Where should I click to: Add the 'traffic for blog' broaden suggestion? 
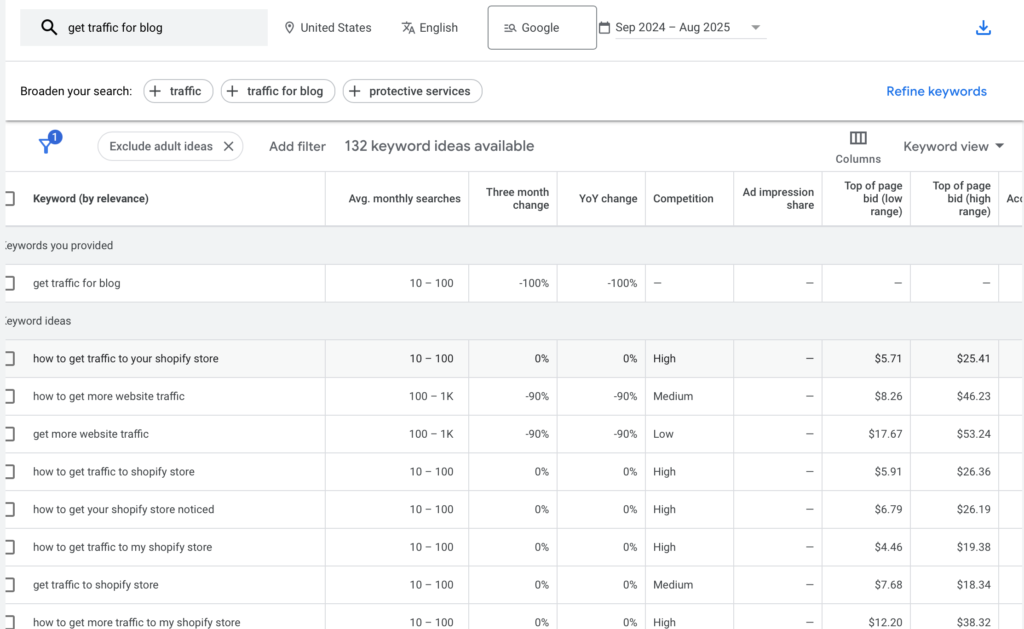[x=278, y=91]
